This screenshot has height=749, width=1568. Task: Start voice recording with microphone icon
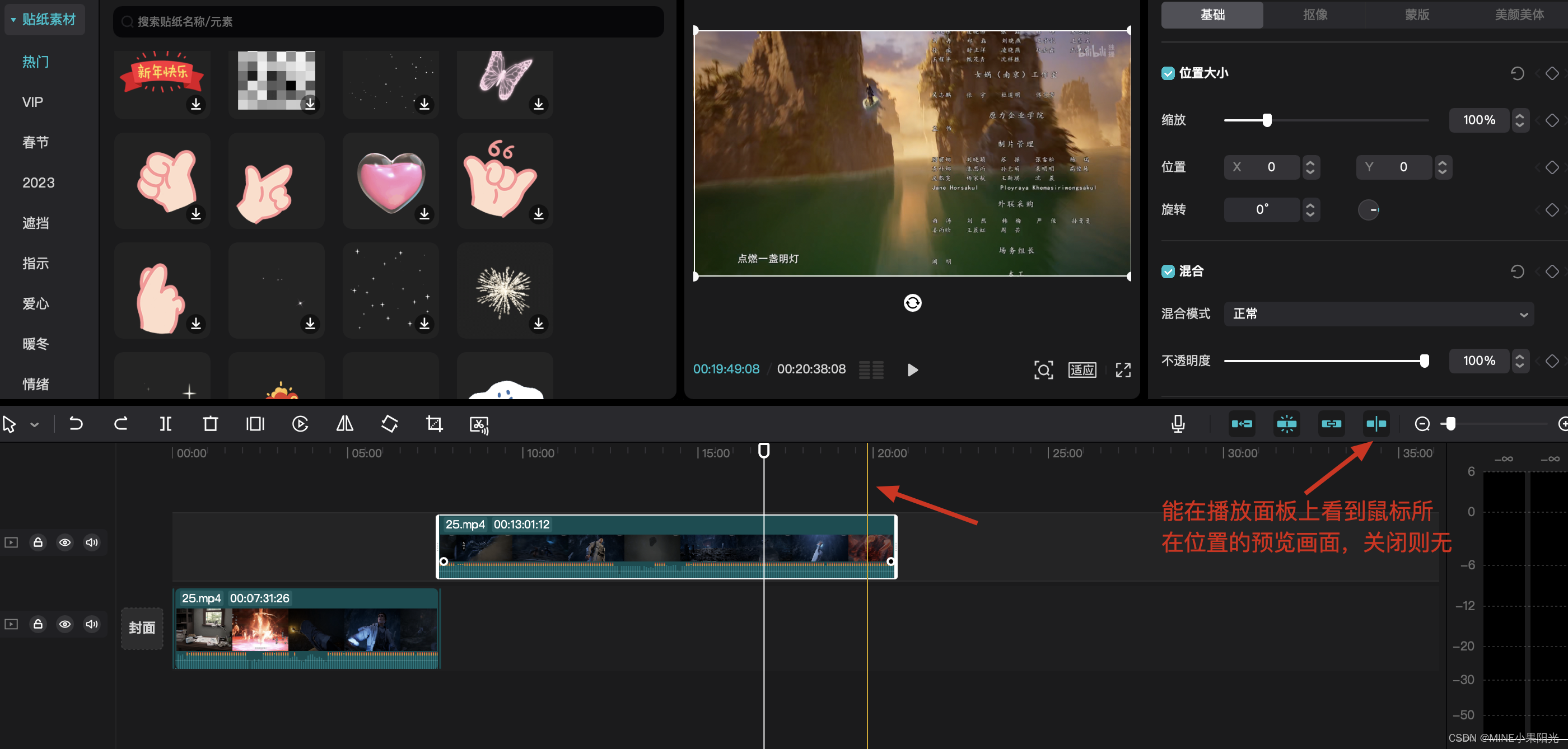(x=1178, y=423)
